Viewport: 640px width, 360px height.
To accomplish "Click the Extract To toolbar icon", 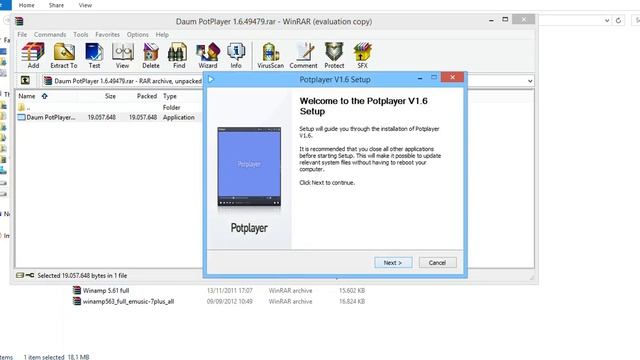I will pyautogui.click(x=64, y=56).
